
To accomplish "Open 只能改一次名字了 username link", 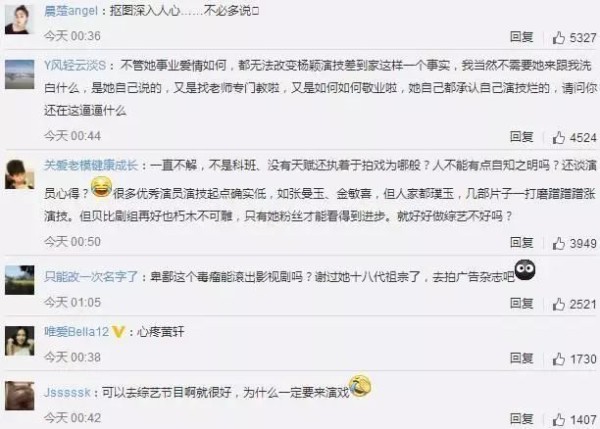I will click(x=91, y=276).
